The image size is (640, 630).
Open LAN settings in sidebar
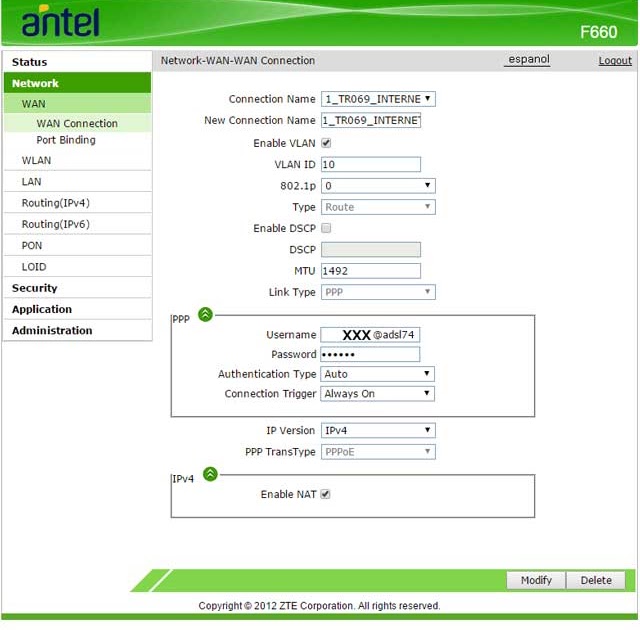[78, 182]
